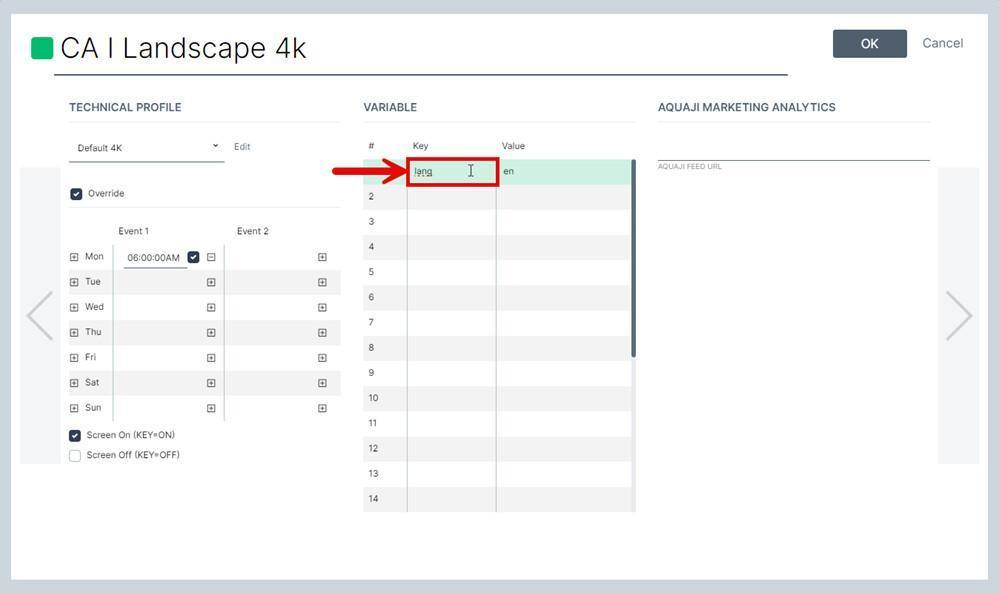The image size is (999, 593).
Task: Click the plus box left of Thu label
Action: tap(74, 332)
